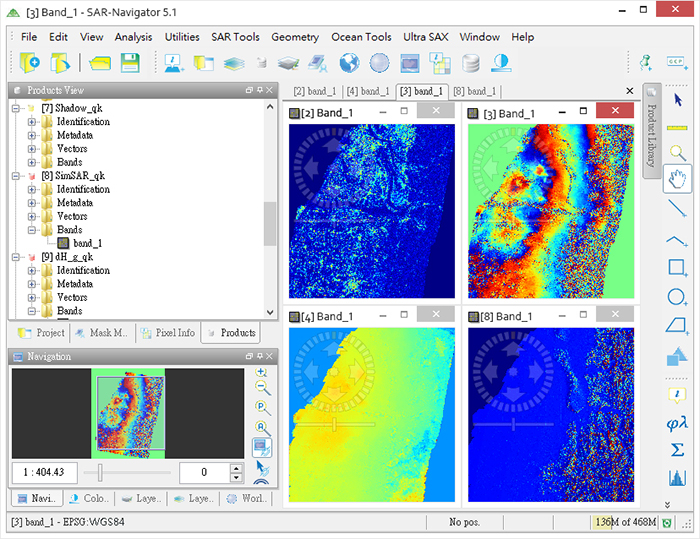The image size is (700, 539).
Task: Expand Vectors folder under [7] Shadow_qk
Action: click(x=32, y=149)
